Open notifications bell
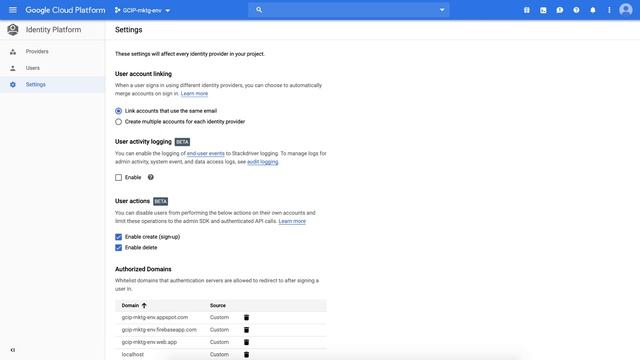The image size is (640, 360). (593, 10)
